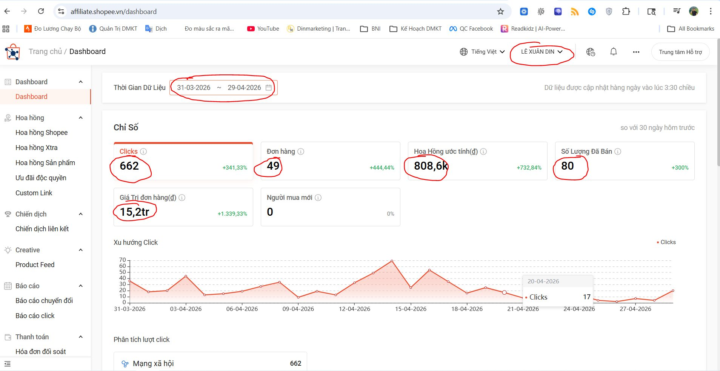This screenshot has height=371, width=720.
Task: Click the browser back arrow
Action: [7, 11]
